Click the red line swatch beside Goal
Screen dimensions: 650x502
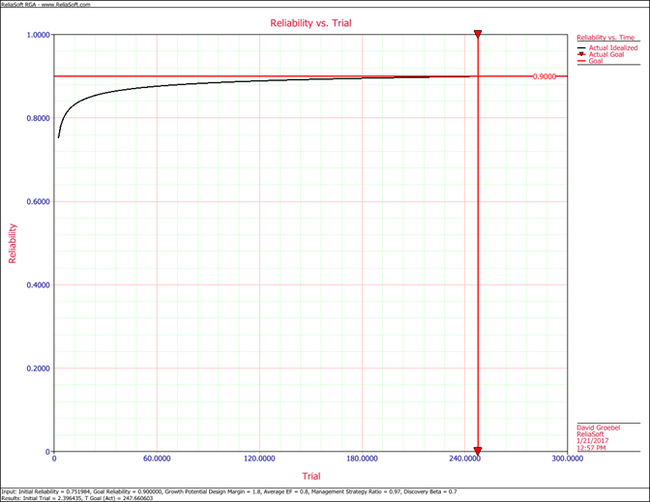coord(581,61)
